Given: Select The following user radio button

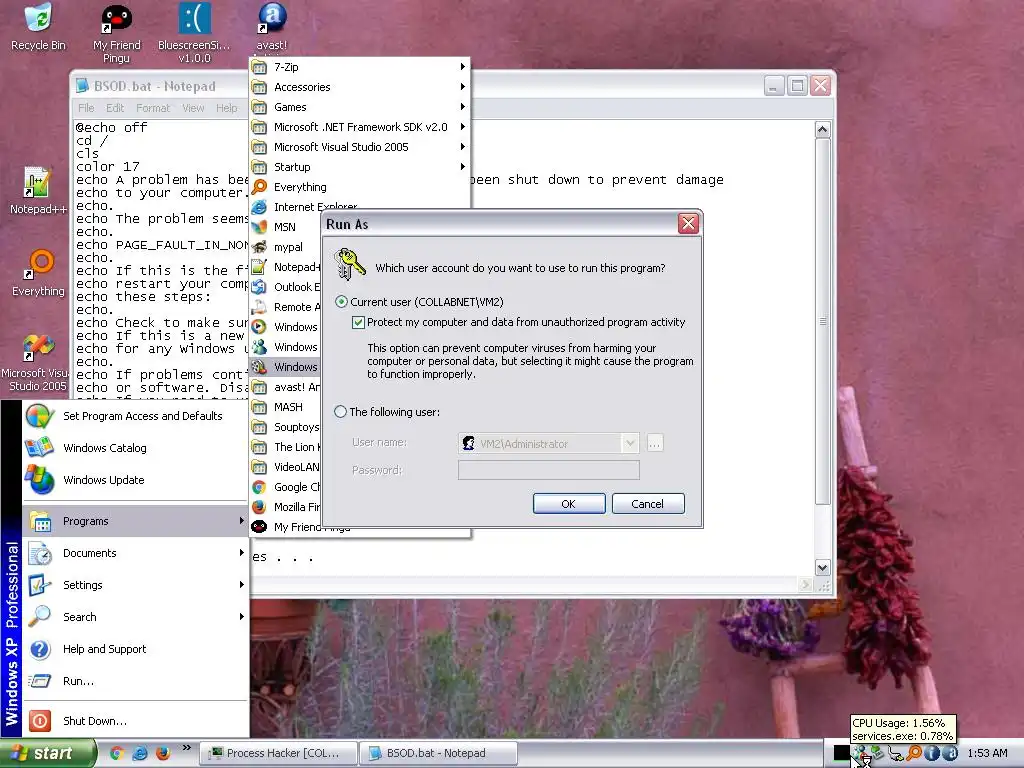Looking at the screenshot, I should [x=340, y=411].
